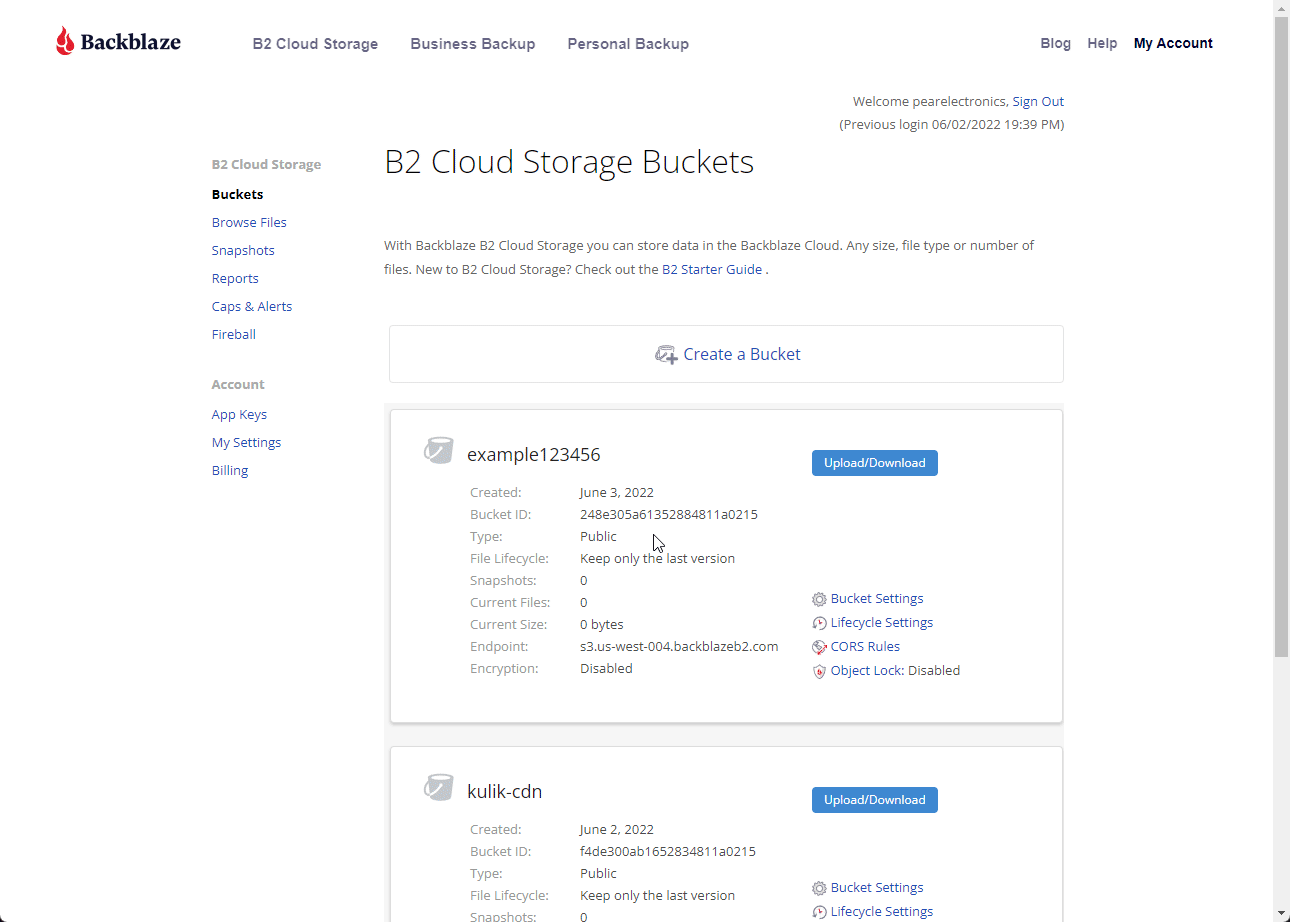Image resolution: width=1290 pixels, height=922 pixels.
Task: Click the bucket-plus icon in Create a Bucket
Action: pyautogui.click(x=666, y=354)
